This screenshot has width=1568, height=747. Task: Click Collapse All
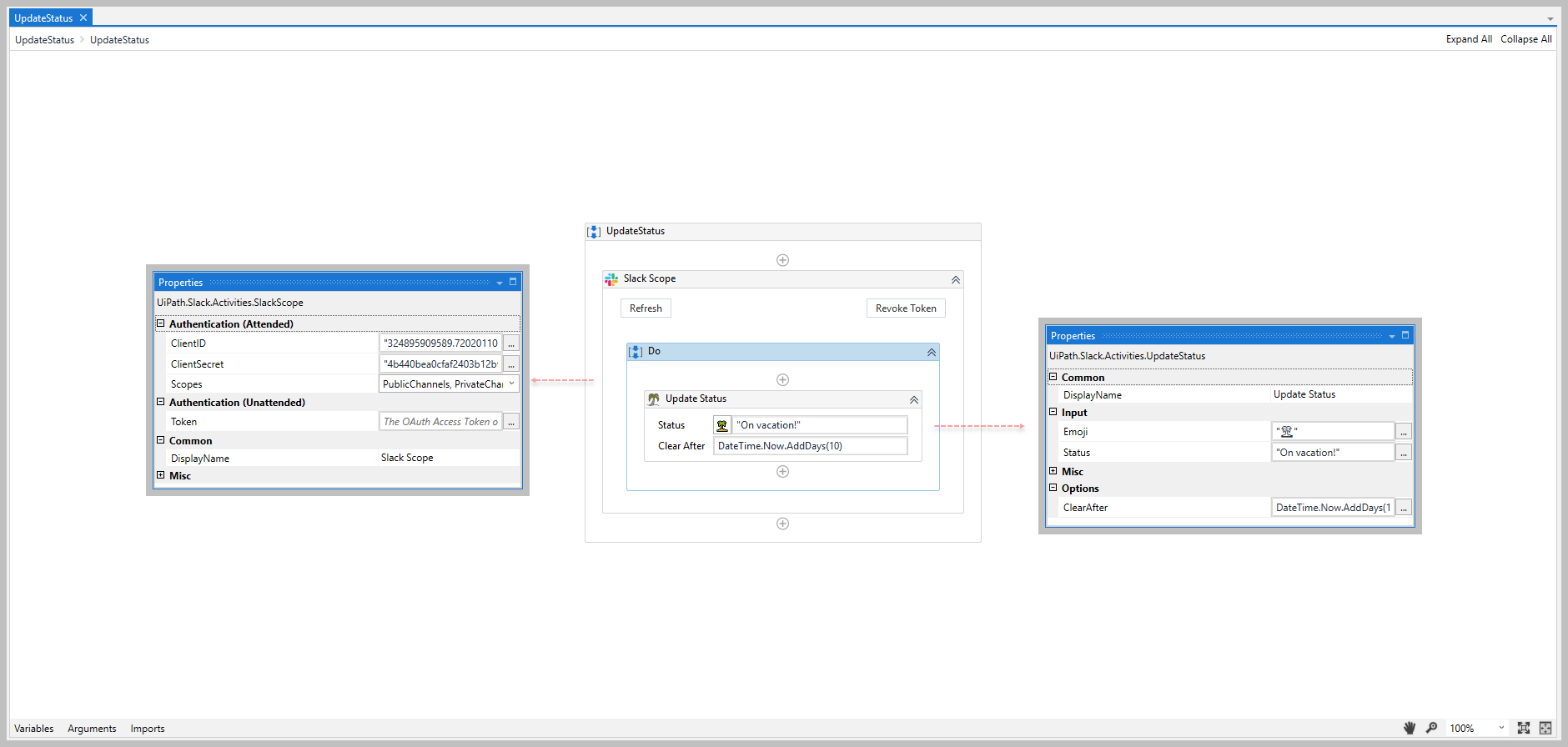tap(1526, 39)
